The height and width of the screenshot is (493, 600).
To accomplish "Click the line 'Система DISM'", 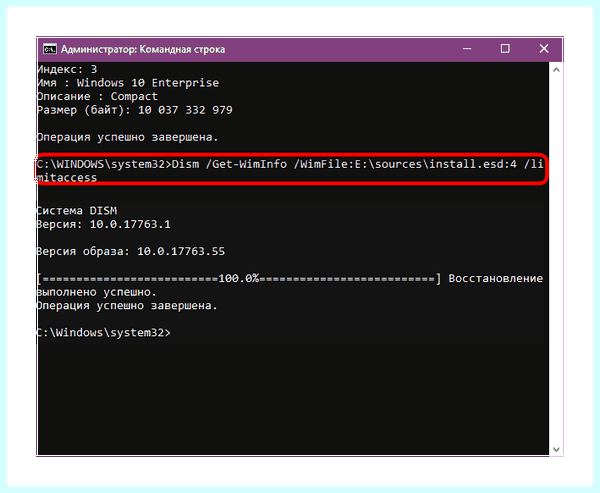I will (x=77, y=211).
